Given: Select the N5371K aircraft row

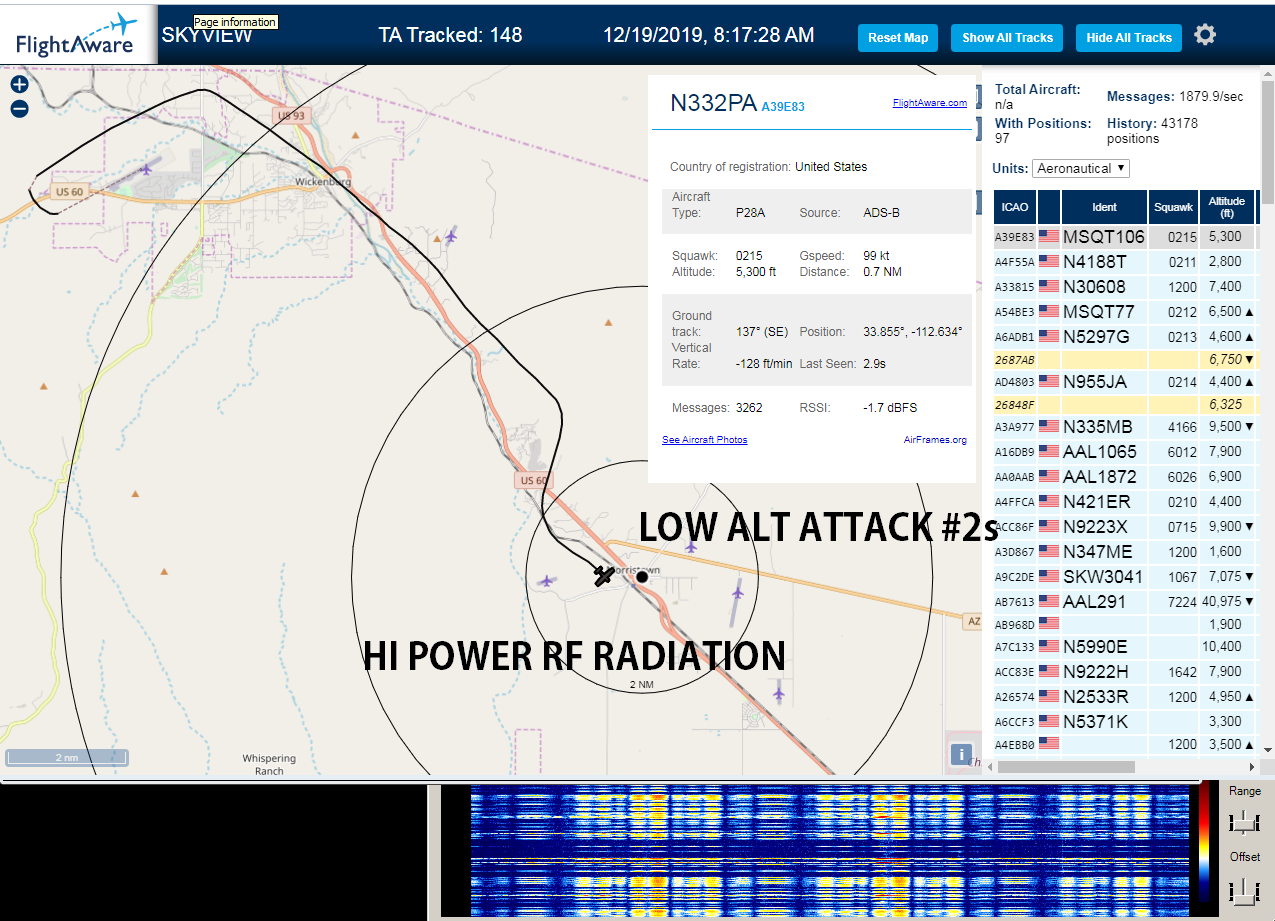Looking at the screenshot, I should 1125,721.
